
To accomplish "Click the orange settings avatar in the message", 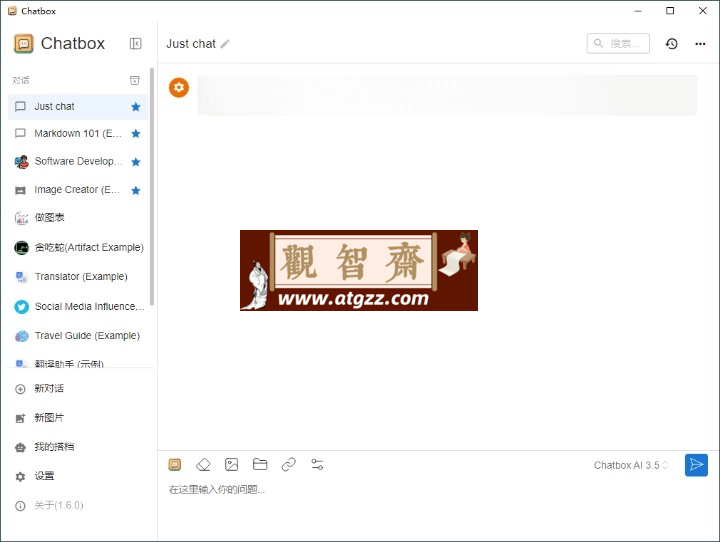I will 179,87.
